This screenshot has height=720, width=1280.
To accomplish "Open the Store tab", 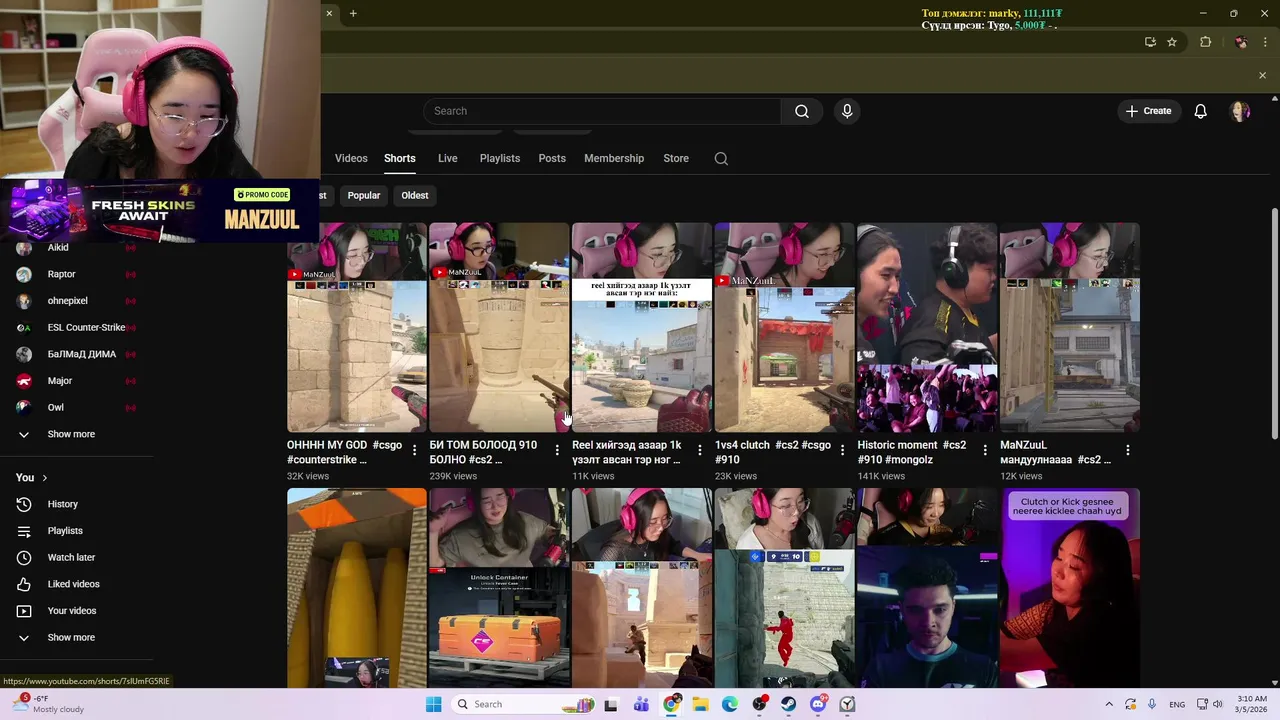I will (676, 158).
